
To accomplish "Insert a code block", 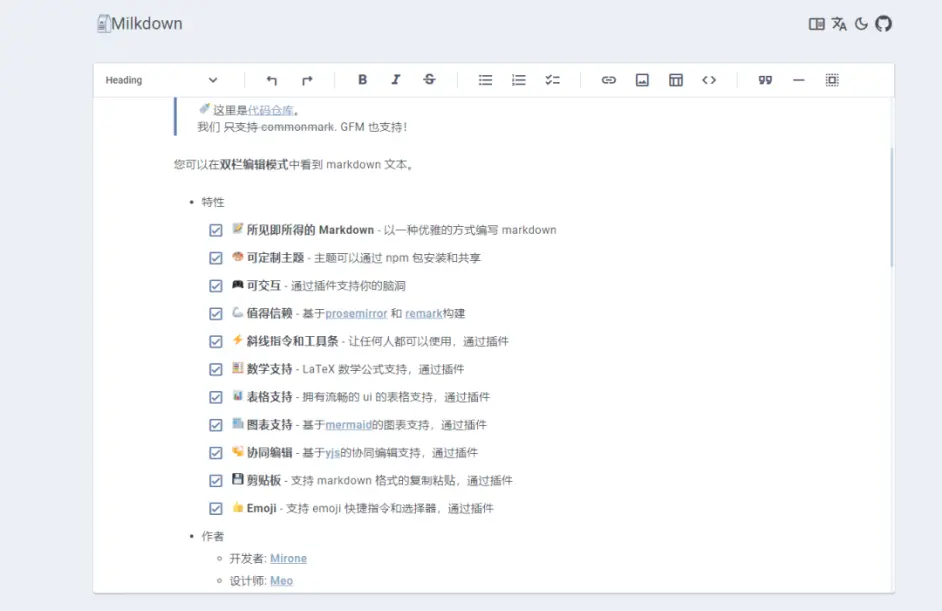I will [x=709, y=80].
